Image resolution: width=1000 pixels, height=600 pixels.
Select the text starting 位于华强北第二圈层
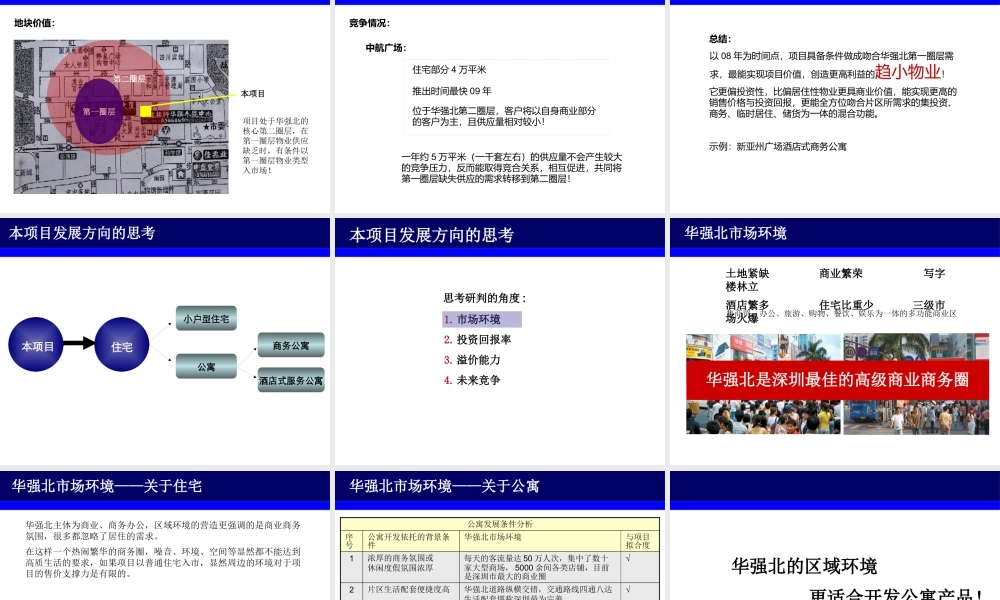(504, 116)
